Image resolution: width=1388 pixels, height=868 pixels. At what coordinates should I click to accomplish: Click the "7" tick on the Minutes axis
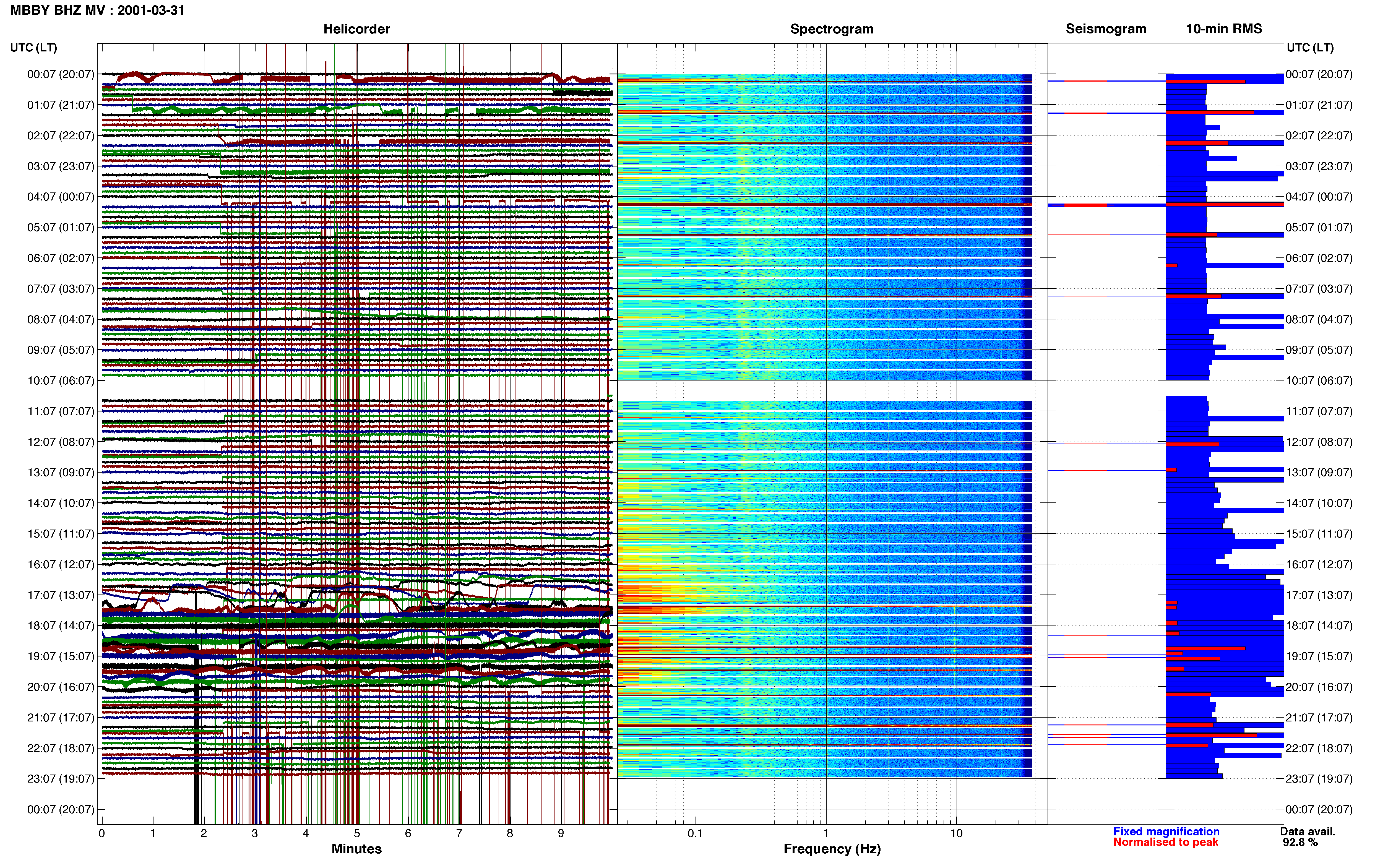click(x=459, y=833)
